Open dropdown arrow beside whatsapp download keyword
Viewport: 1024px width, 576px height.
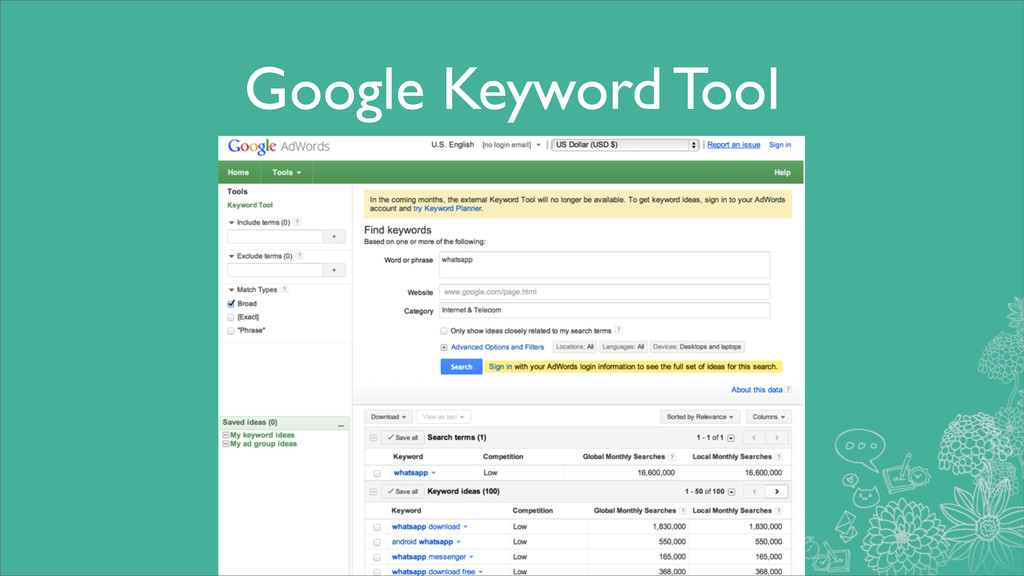click(x=466, y=527)
